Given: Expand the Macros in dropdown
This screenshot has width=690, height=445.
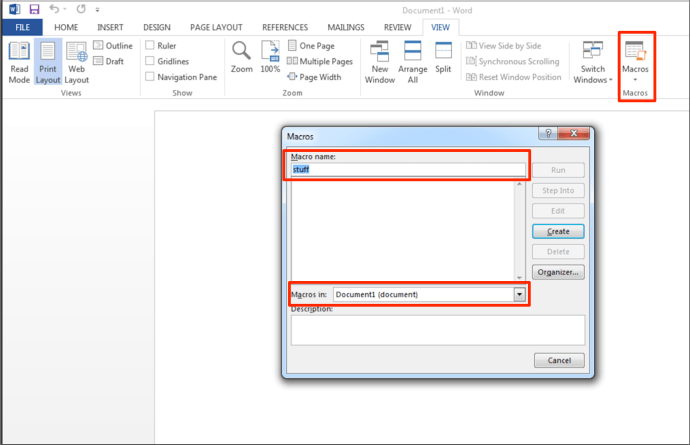Looking at the screenshot, I should click(x=519, y=294).
